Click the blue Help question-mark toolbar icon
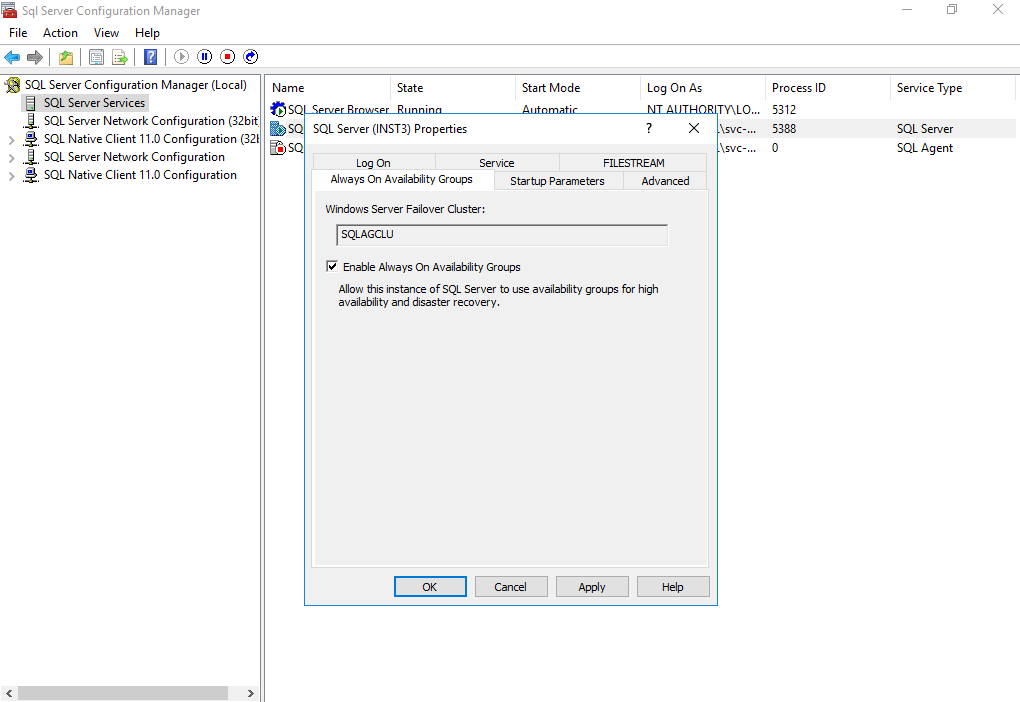 tap(150, 57)
